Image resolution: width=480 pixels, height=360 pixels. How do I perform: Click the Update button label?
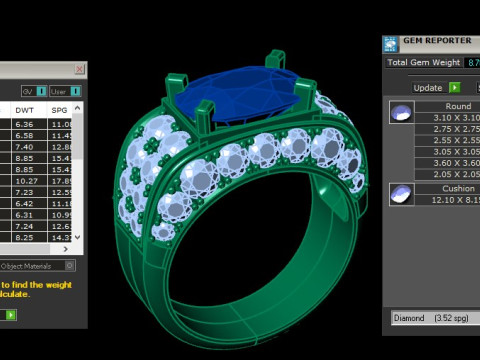428,88
